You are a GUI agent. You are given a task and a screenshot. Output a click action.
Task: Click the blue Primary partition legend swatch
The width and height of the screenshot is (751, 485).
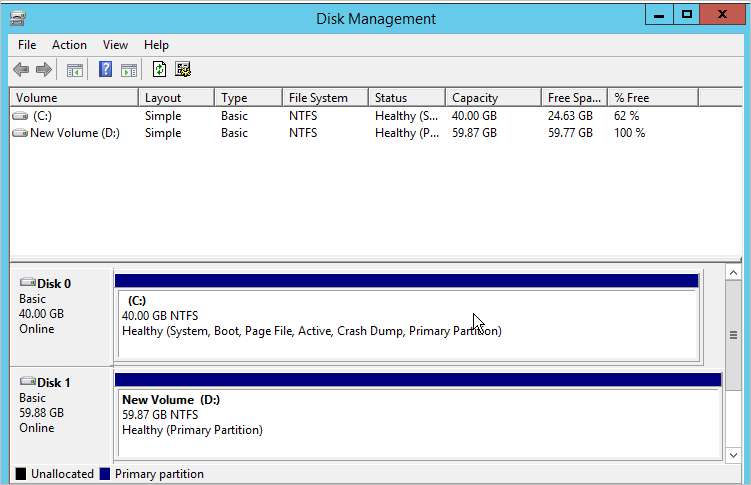coord(105,474)
